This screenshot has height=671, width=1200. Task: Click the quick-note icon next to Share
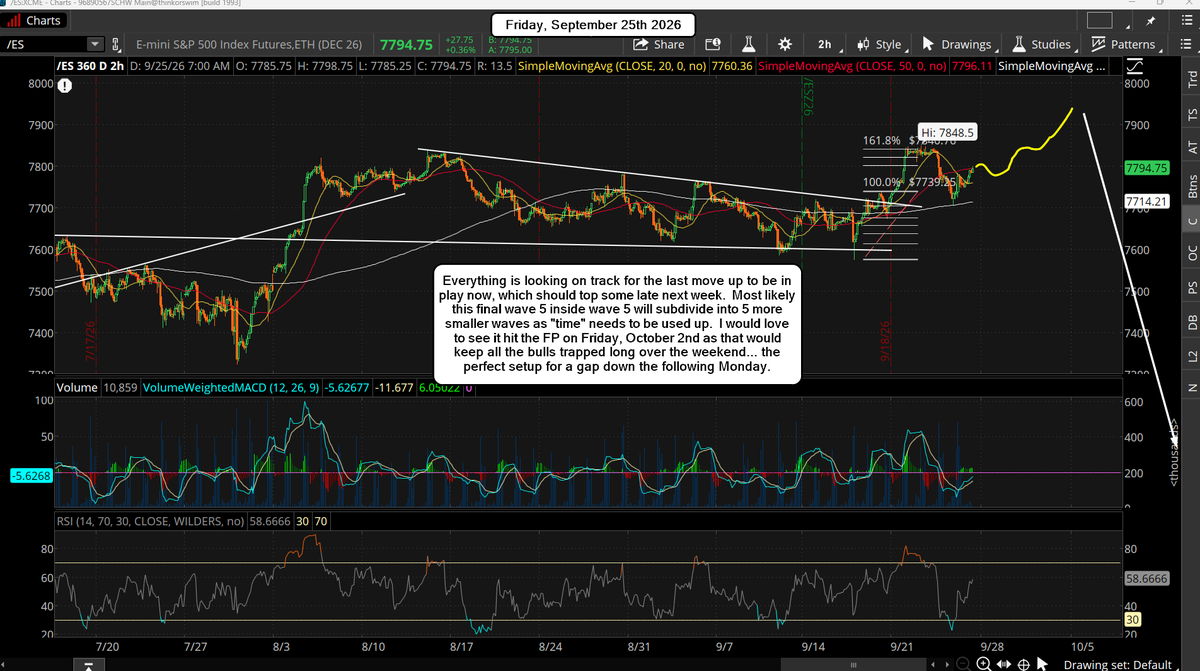[712, 44]
